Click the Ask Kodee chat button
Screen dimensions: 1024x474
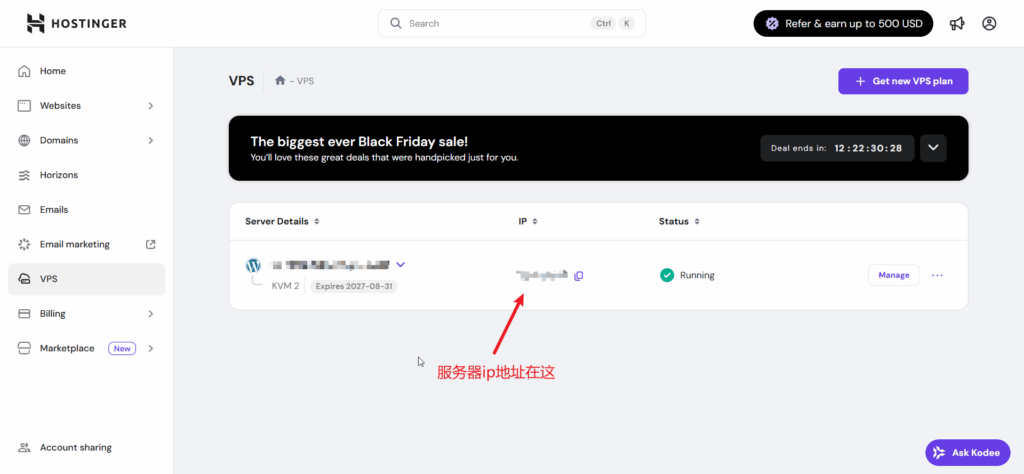click(x=968, y=453)
